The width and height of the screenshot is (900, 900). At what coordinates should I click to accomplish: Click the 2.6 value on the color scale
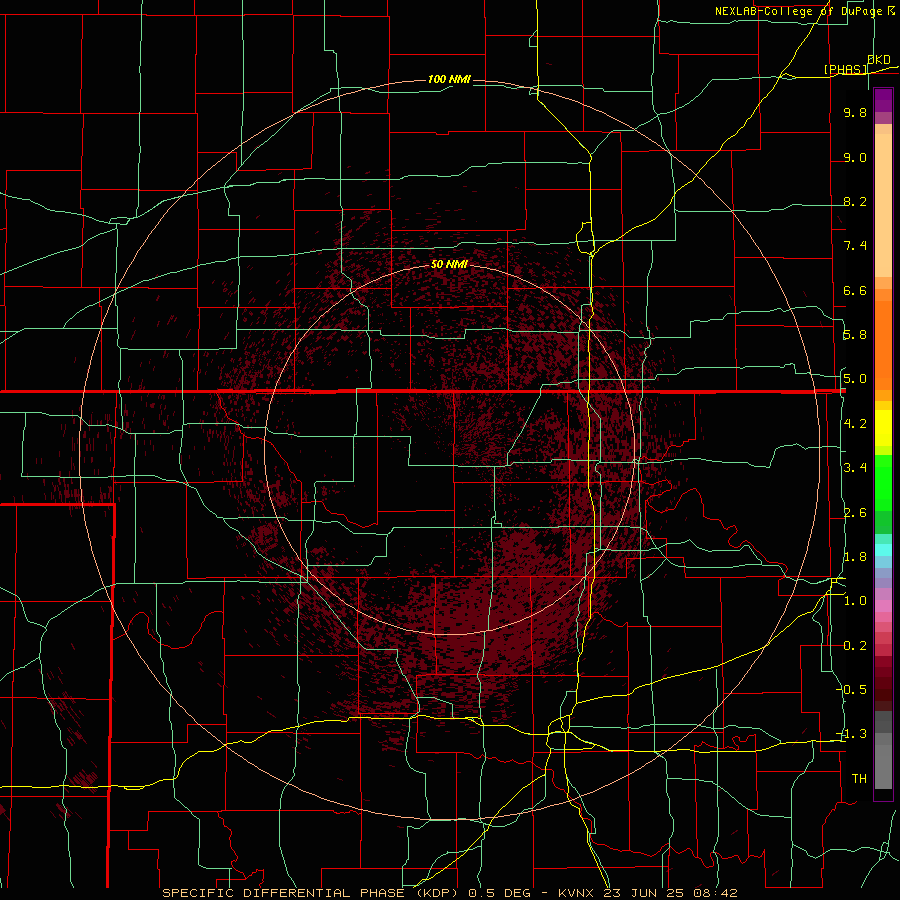tap(855, 513)
